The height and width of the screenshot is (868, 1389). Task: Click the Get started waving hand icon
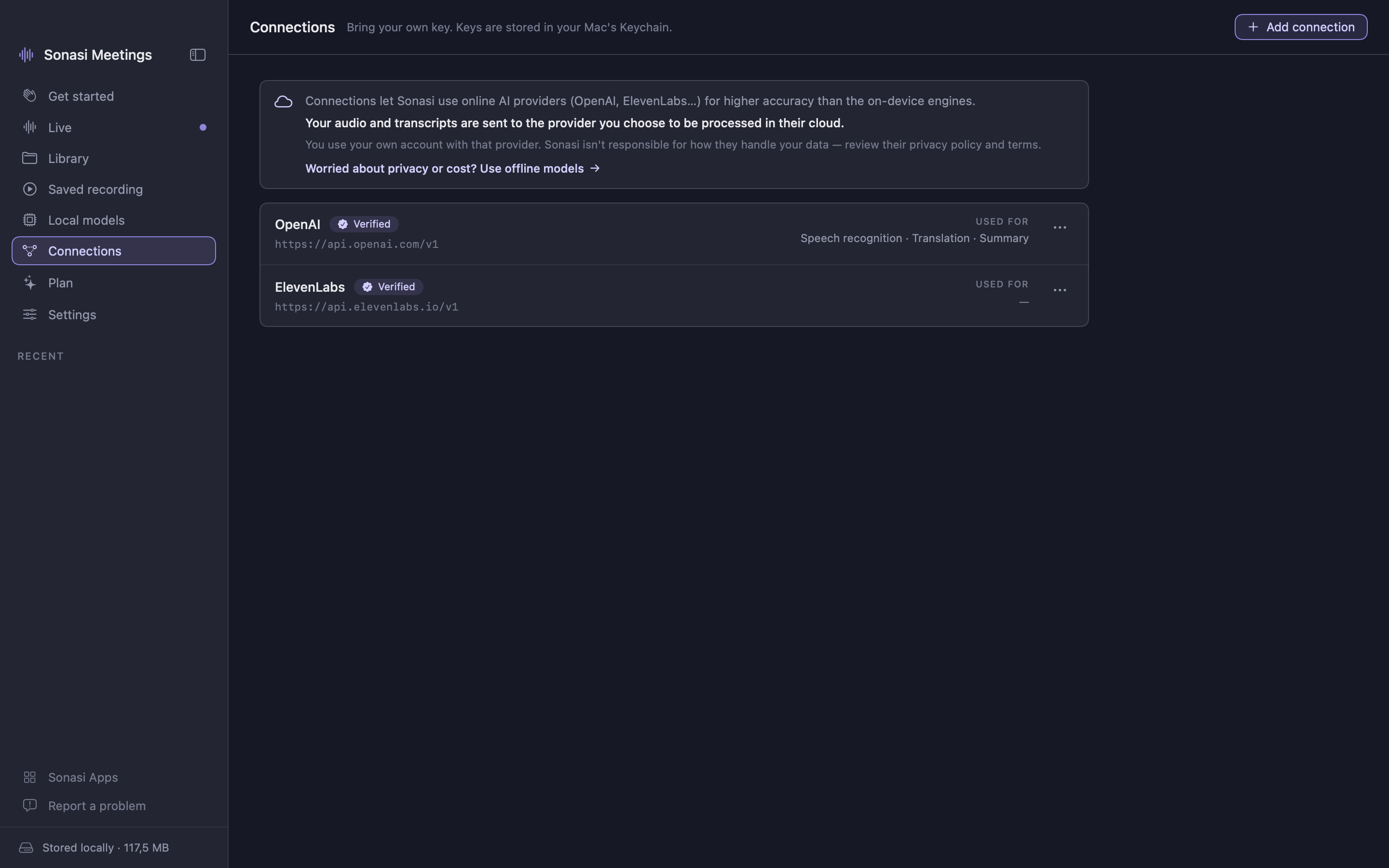pos(30,95)
